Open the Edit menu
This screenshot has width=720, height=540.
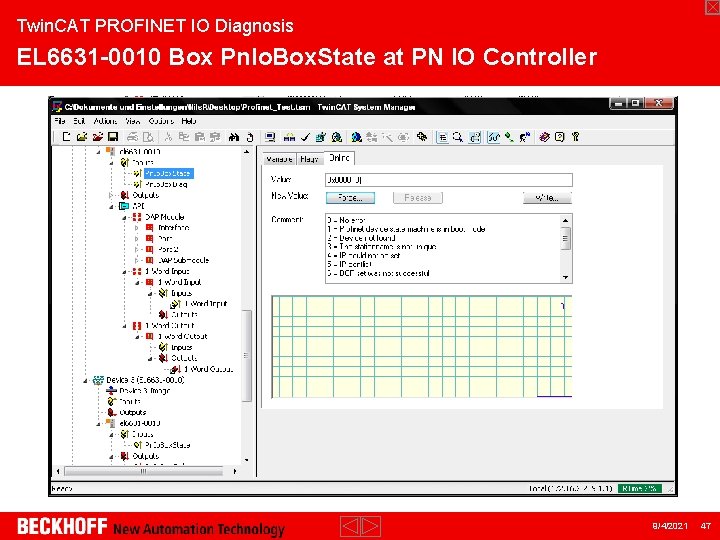79,121
